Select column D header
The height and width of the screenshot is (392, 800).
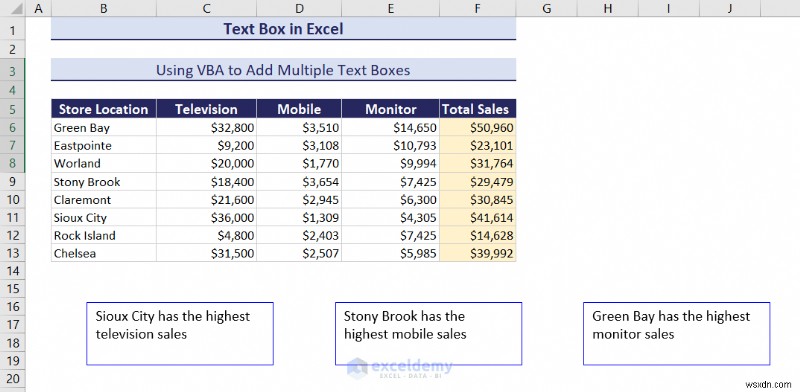(299, 8)
